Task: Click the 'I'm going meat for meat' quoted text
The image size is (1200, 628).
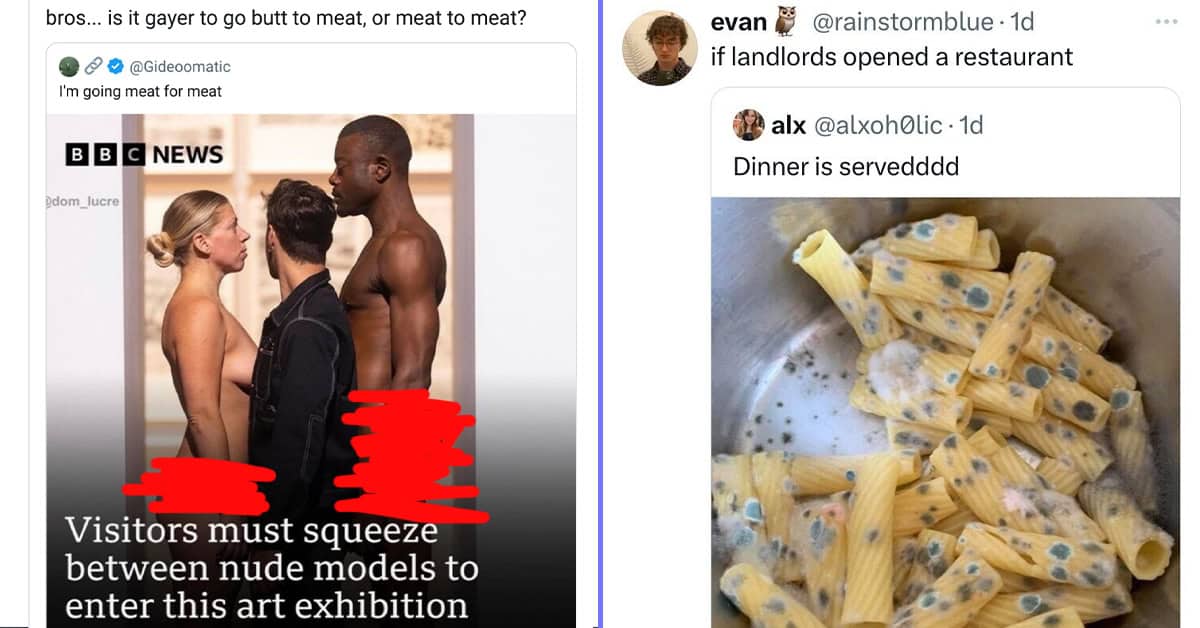Action: click(140, 91)
